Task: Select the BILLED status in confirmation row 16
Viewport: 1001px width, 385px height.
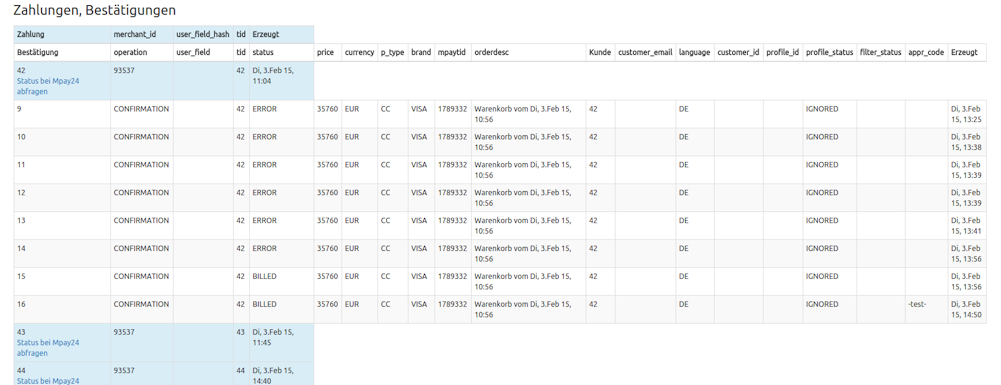Action: pyautogui.click(x=264, y=304)
